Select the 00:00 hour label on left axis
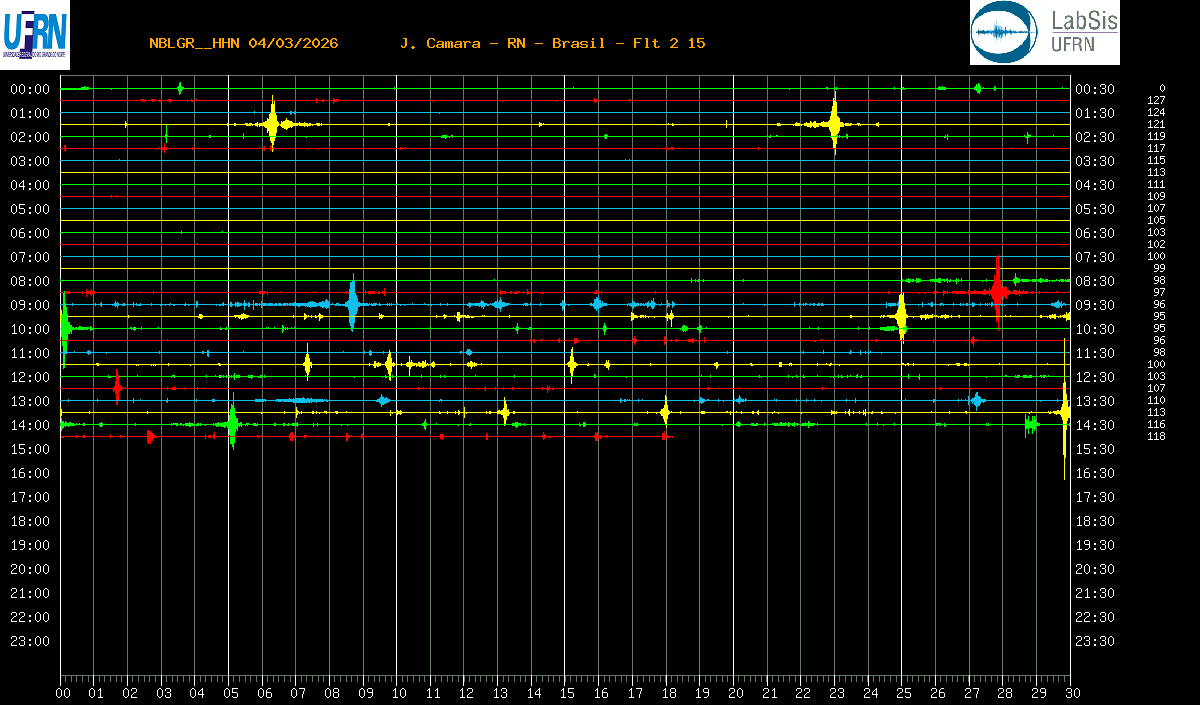 pyautogui.click(x=30, y=89)
